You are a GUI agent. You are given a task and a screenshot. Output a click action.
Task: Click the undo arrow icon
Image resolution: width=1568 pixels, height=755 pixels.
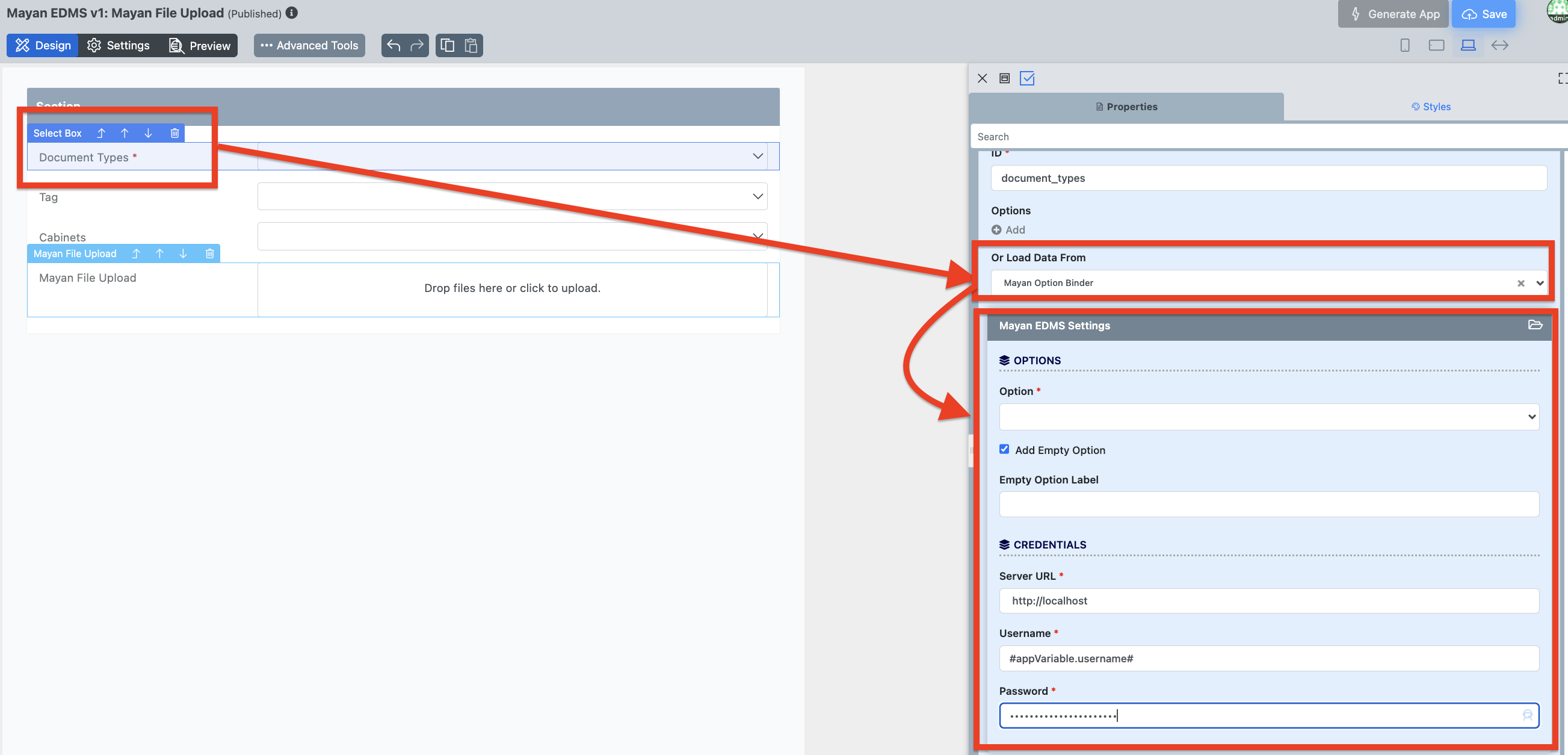point(394,46)
